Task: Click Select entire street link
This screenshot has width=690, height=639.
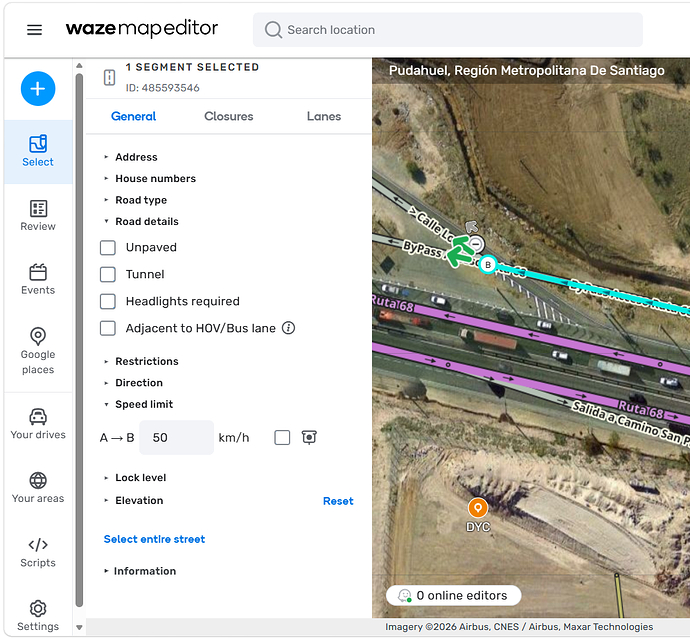Action: 154,540
